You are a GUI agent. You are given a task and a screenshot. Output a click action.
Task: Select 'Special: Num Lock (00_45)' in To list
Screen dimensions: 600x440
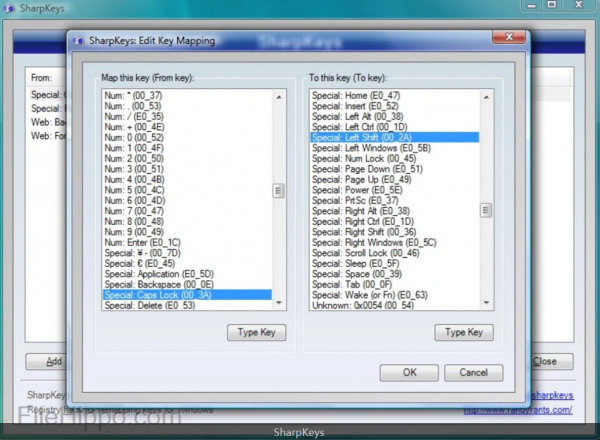pos(395,158)
